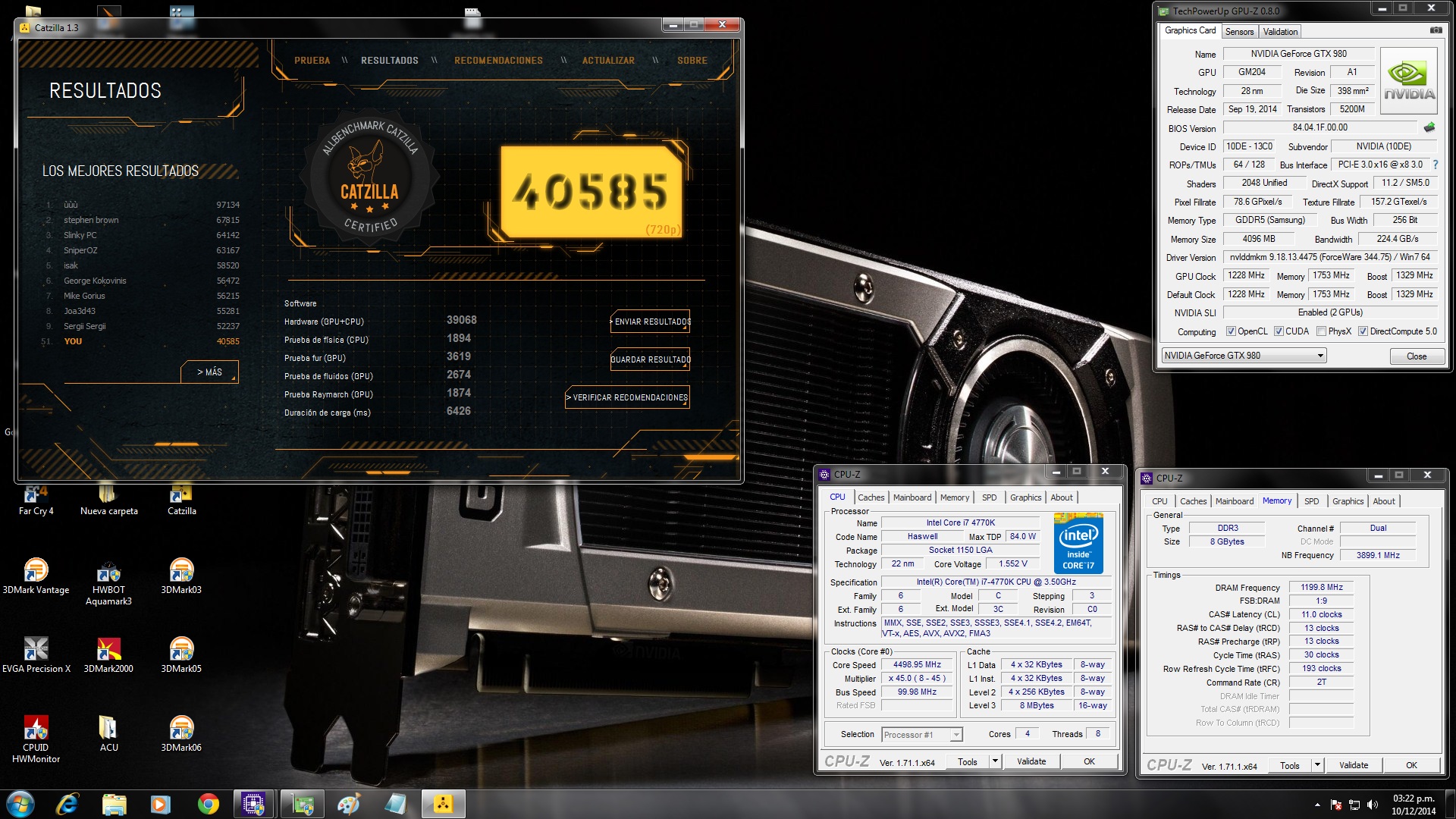The image size is (1456, 819).
Task: Click the DRAM Frequency value 1199.8 MHz
Action: pos(1321,587)
